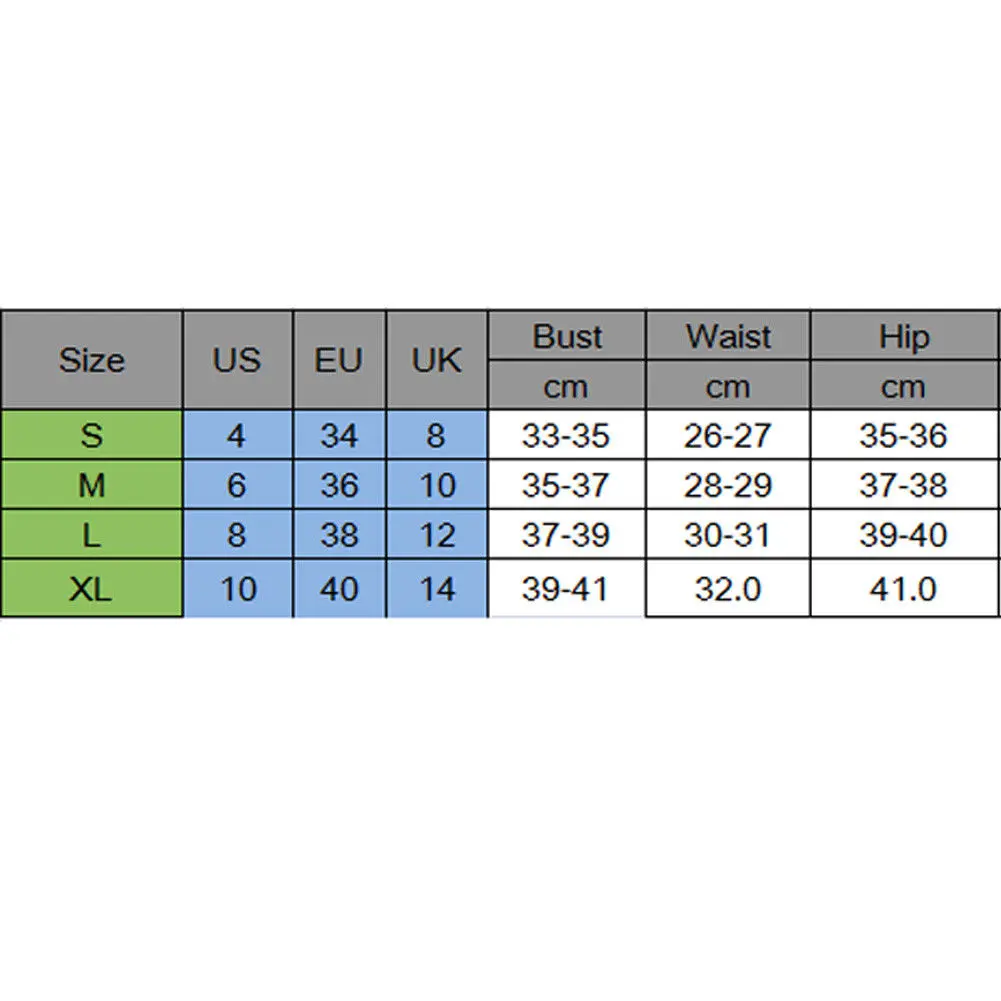Click the waist value 32.0 cell
1001x1001 pixels.
pos(728,589)
